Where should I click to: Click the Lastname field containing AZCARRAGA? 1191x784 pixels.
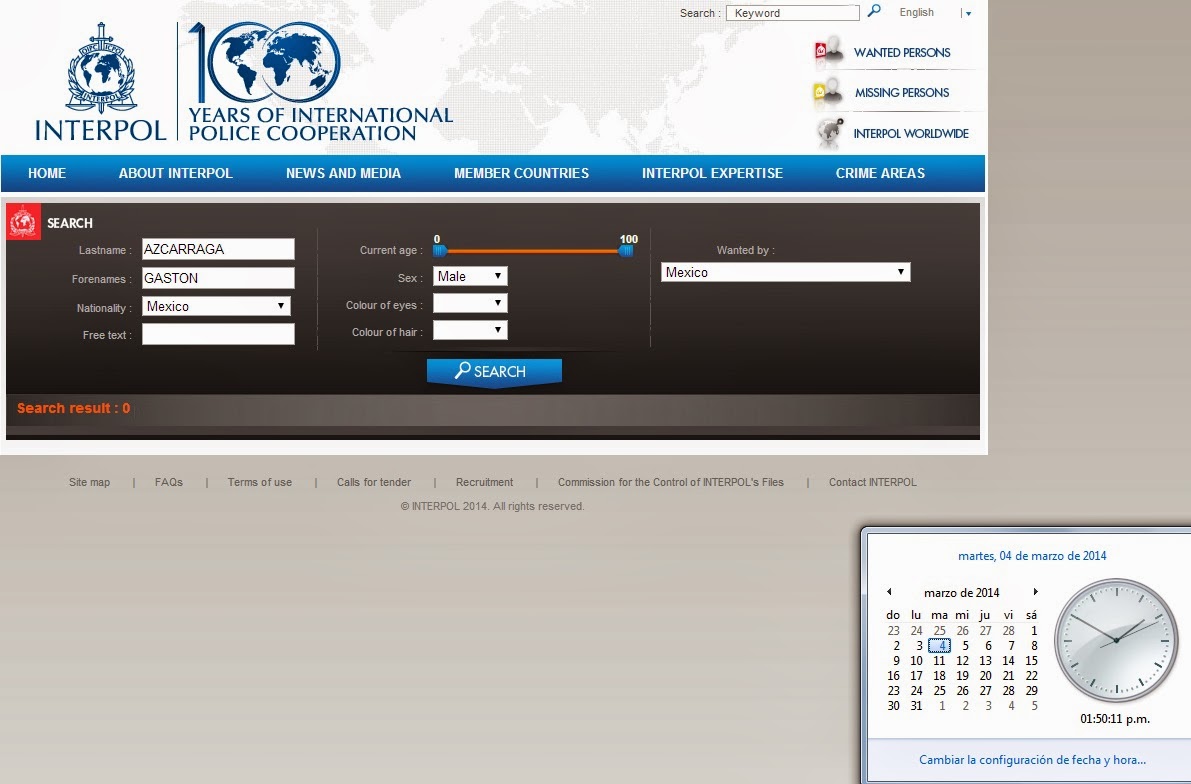(x=218, y=249)
